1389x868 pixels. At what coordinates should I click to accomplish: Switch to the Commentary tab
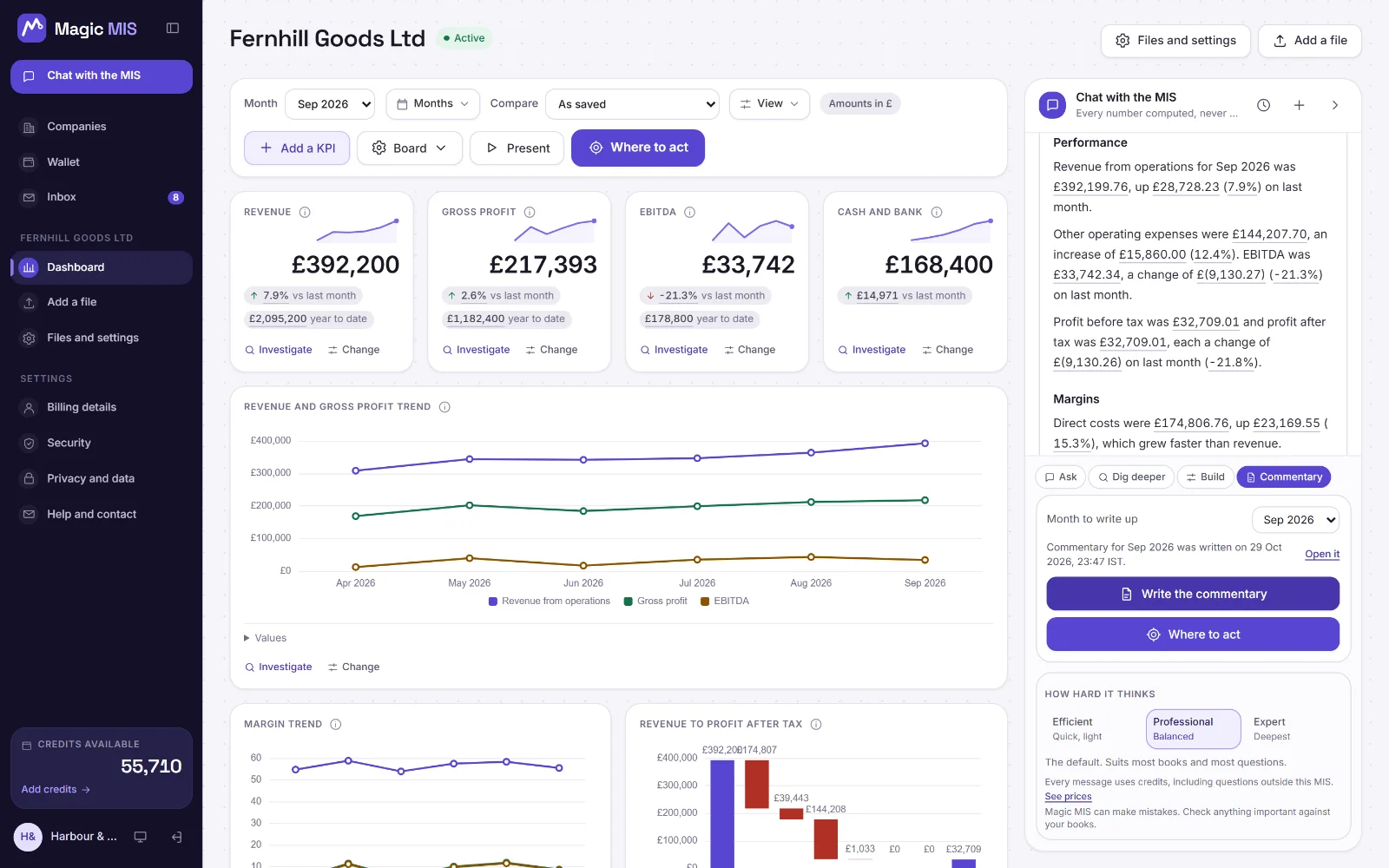click(1283, 477)
